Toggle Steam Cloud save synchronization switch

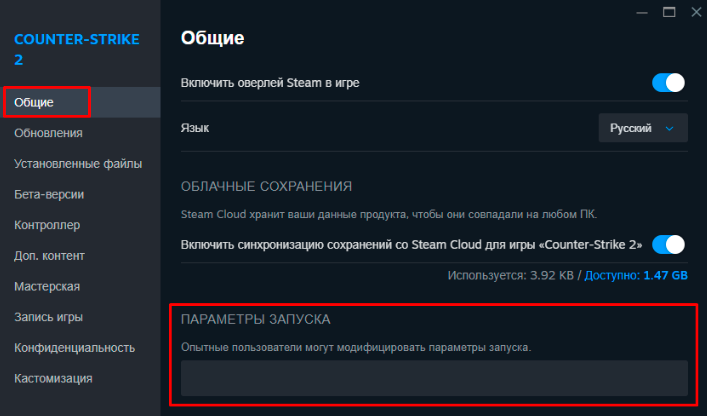pos(668,244)
